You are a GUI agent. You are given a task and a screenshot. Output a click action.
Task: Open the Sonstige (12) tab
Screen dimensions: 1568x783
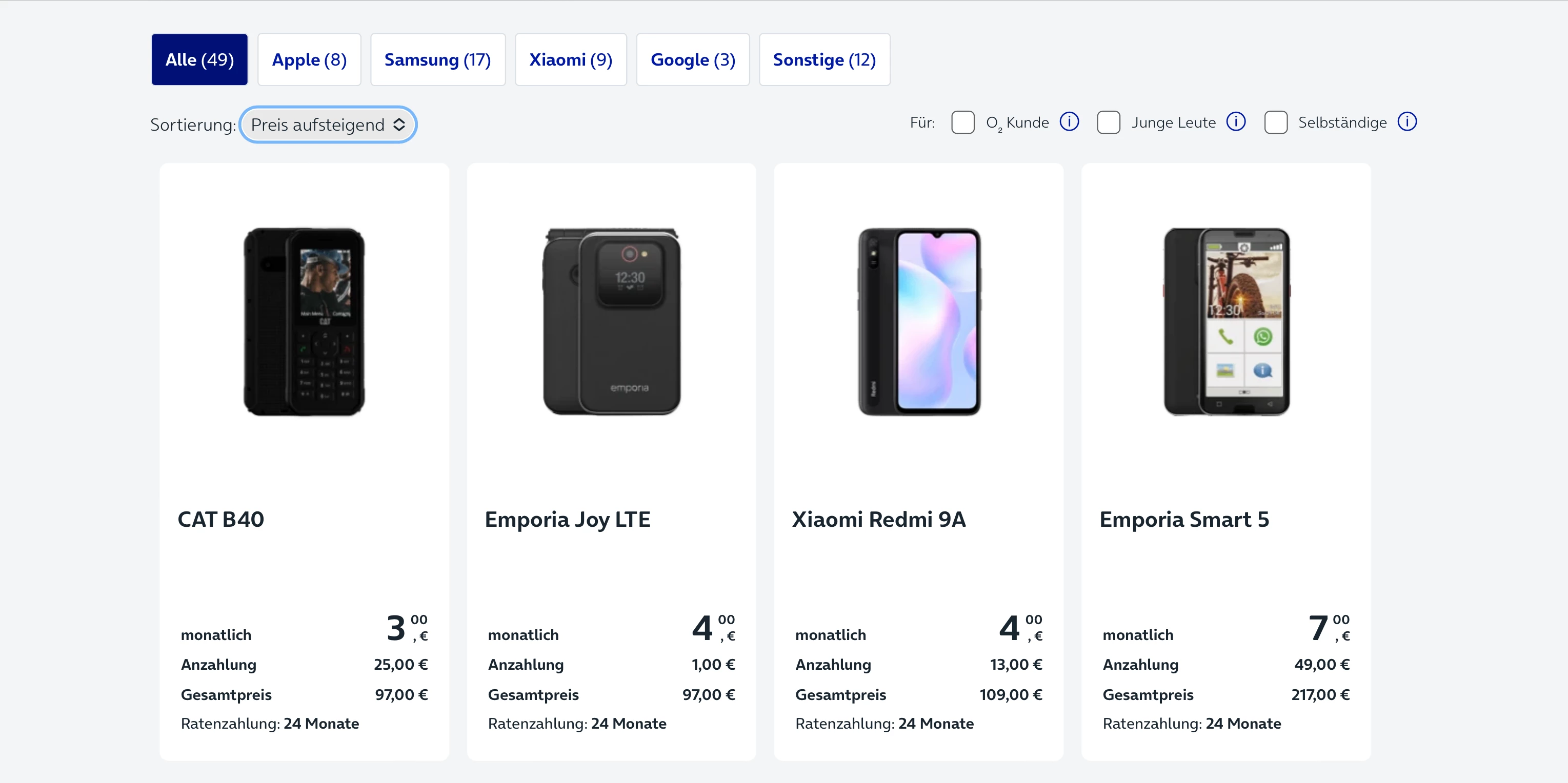coord(824,59)
